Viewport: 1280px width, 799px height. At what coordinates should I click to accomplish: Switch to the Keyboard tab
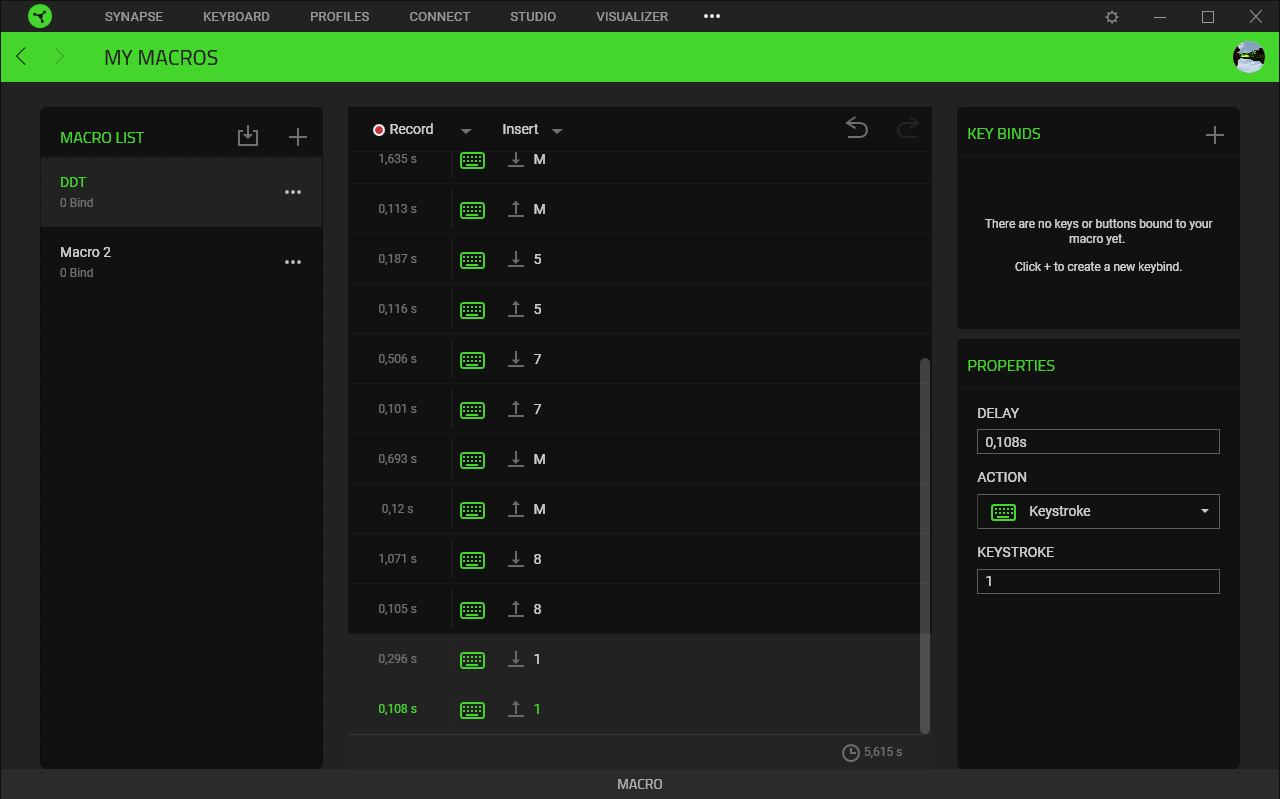coord(236,17)
